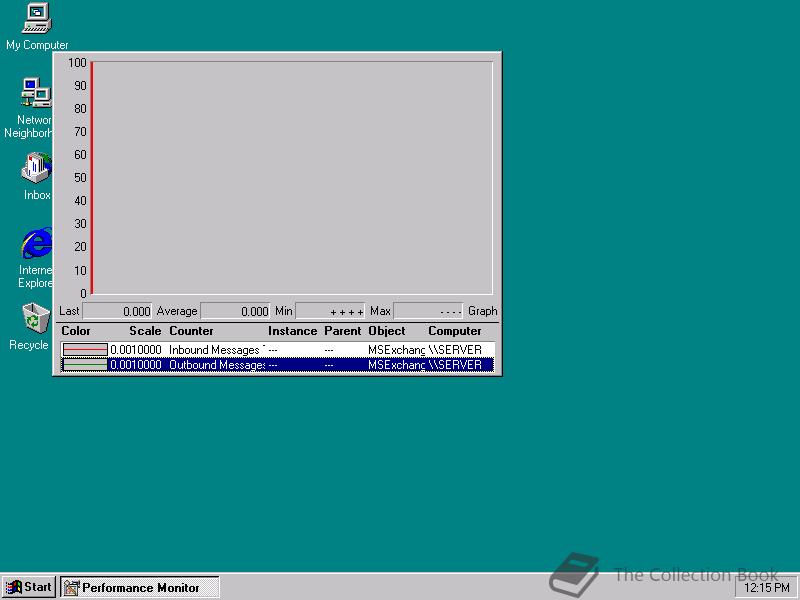Click the Computer column header

(455, 331)
